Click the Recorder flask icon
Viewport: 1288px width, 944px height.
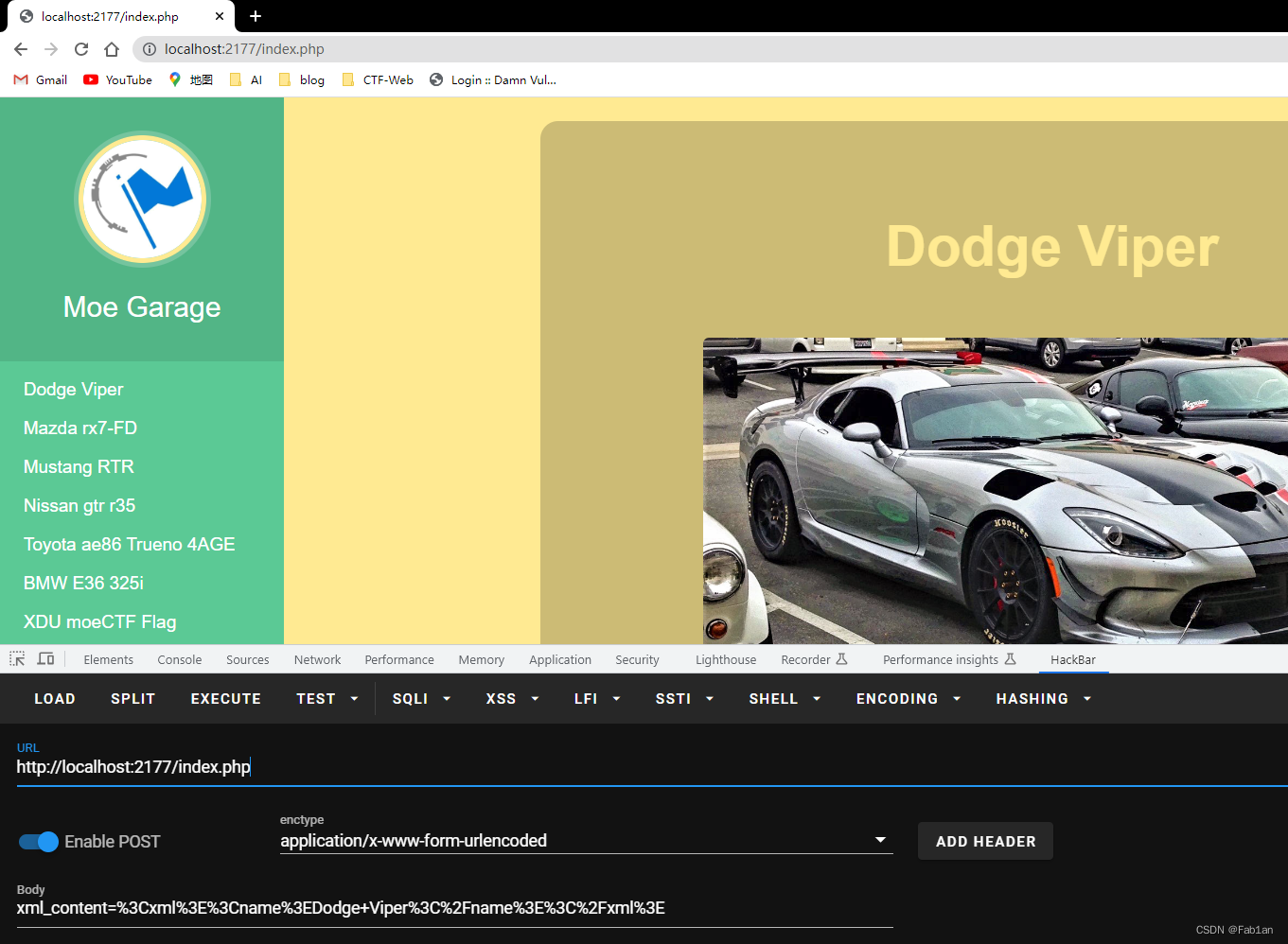click(841, 659)
